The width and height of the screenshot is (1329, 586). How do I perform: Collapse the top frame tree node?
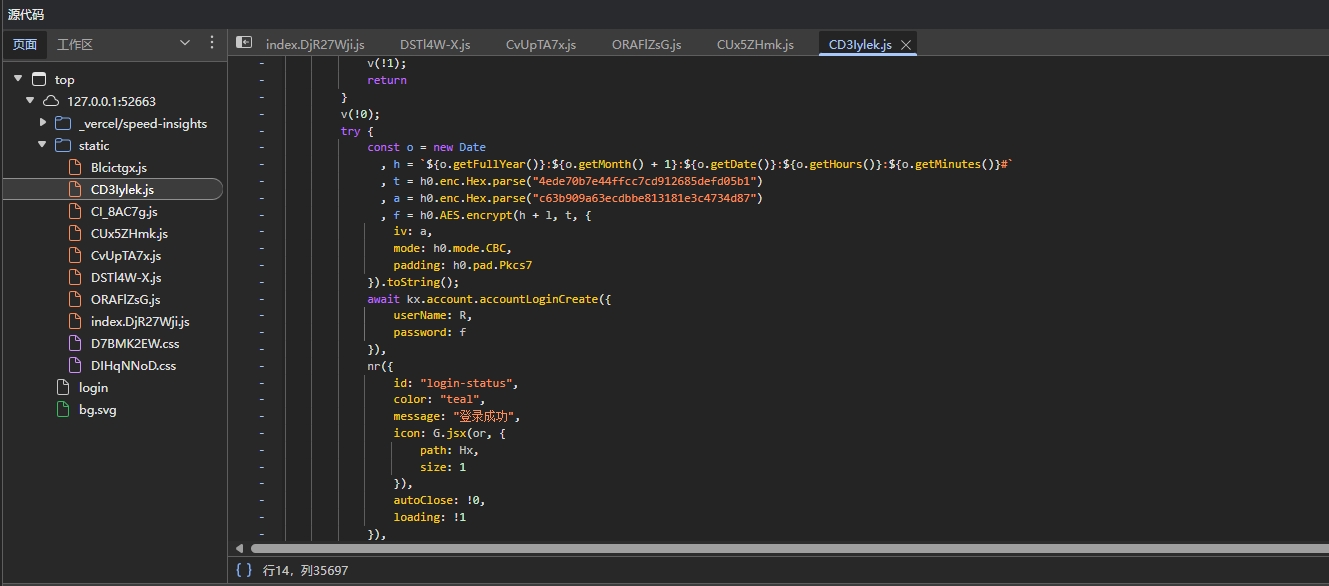(x=18, y=79)
